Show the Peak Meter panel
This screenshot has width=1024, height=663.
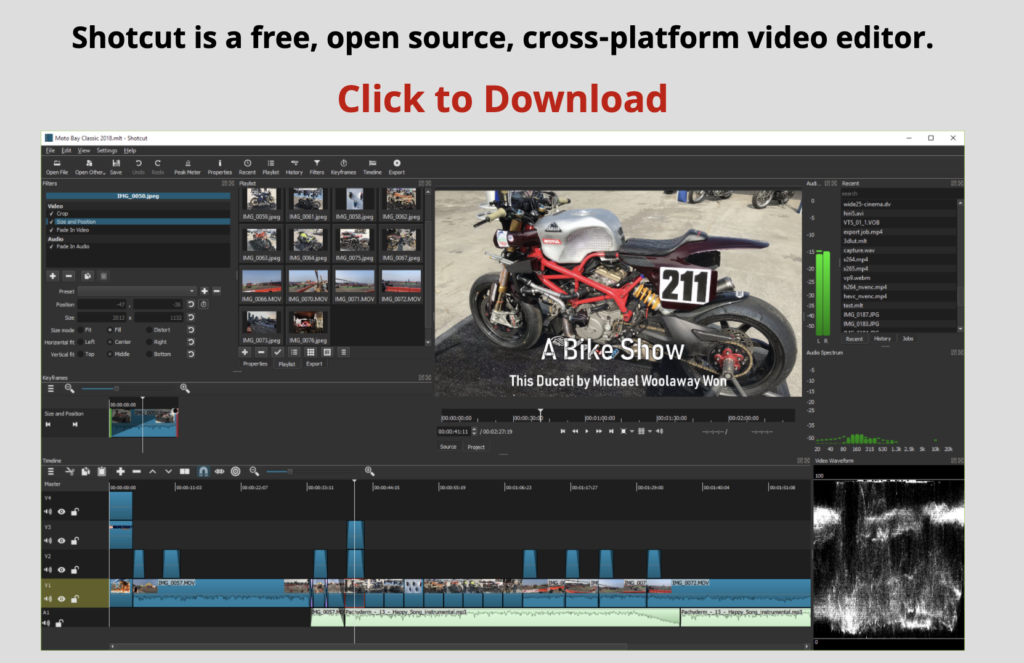pos(187,167)
